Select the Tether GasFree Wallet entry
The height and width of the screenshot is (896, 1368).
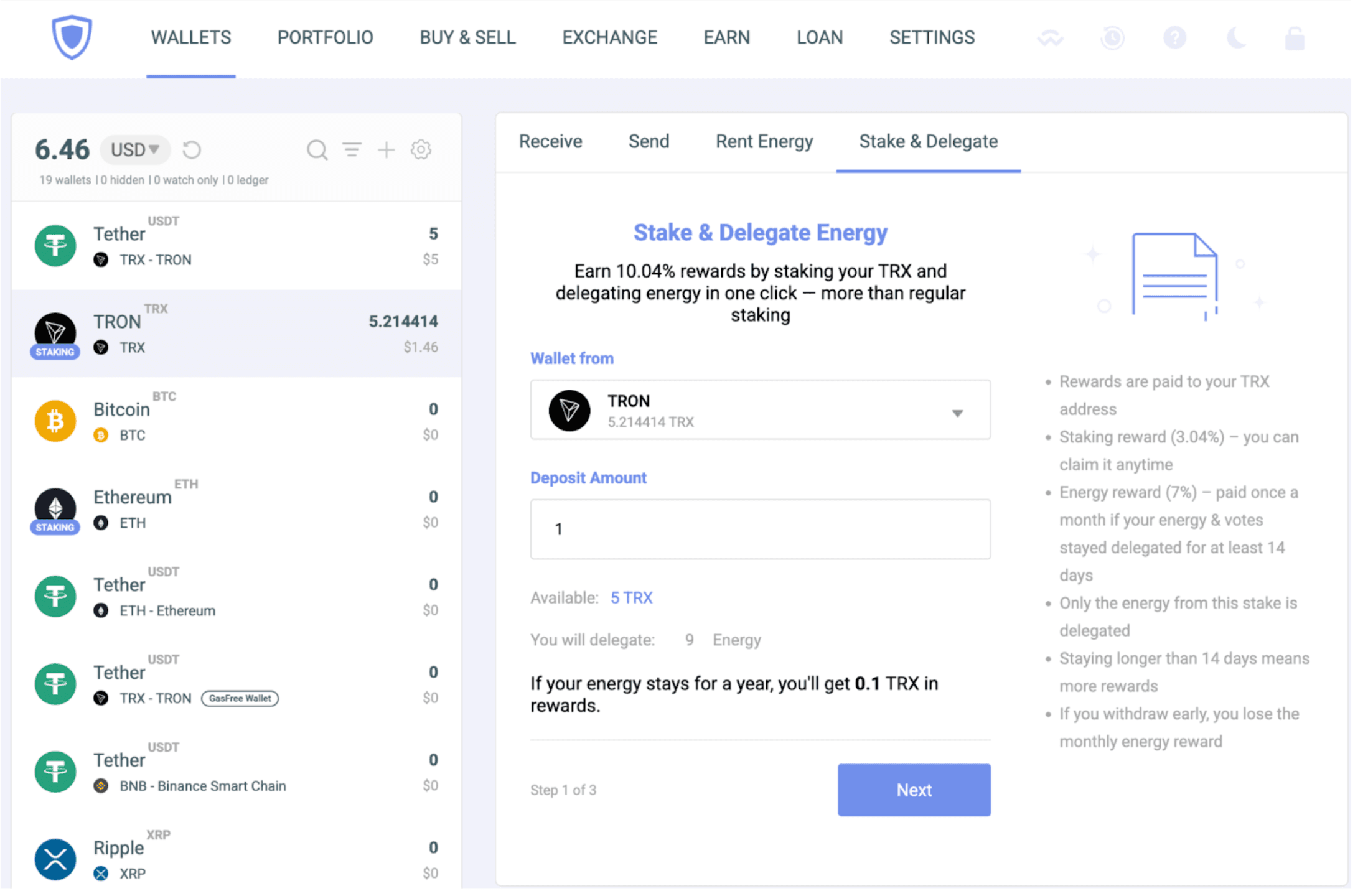237,684
